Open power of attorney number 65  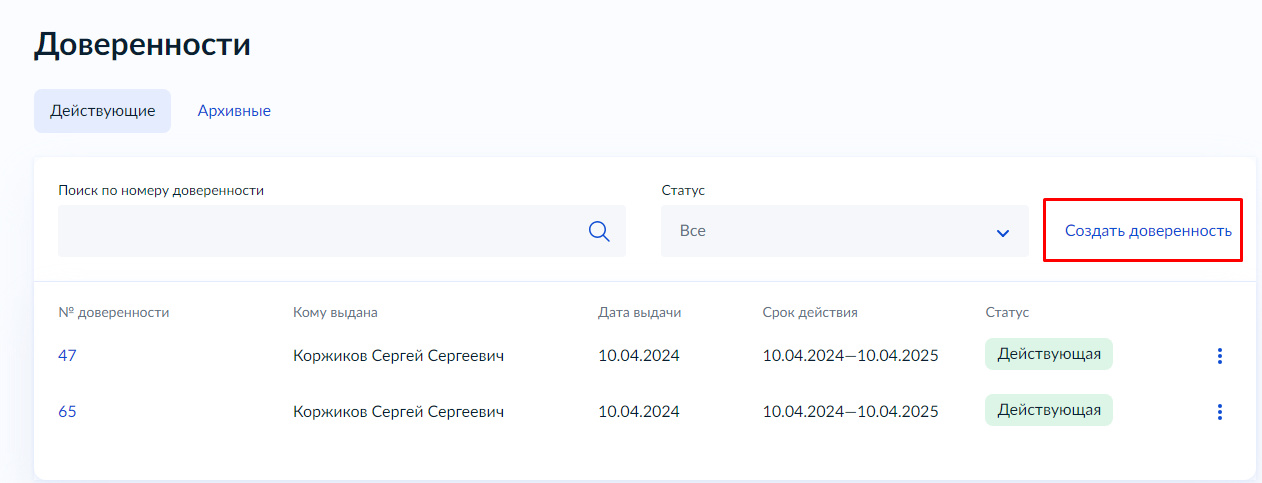coord(67,411)
